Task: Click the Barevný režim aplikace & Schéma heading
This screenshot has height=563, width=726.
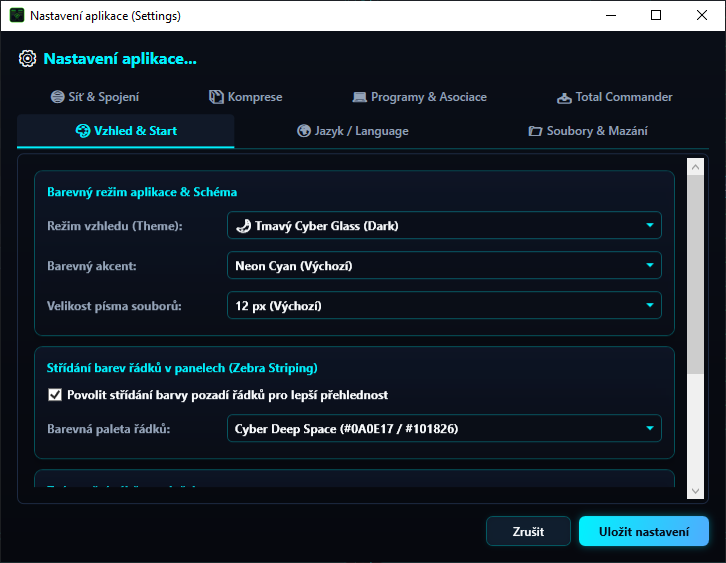Action: point(142,192)
